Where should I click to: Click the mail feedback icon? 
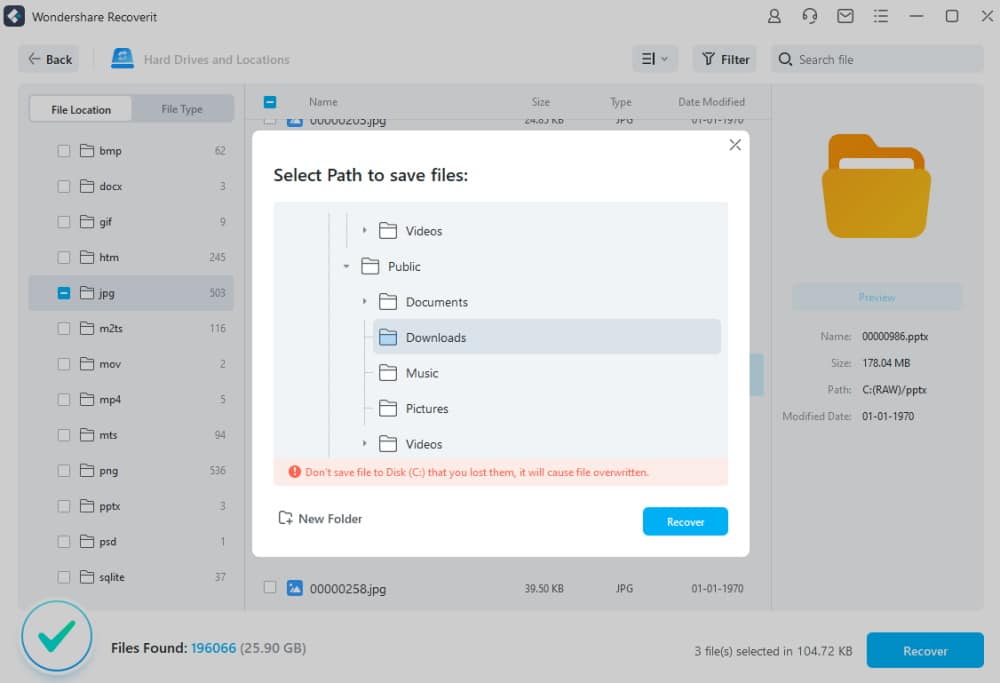[845, 17]
